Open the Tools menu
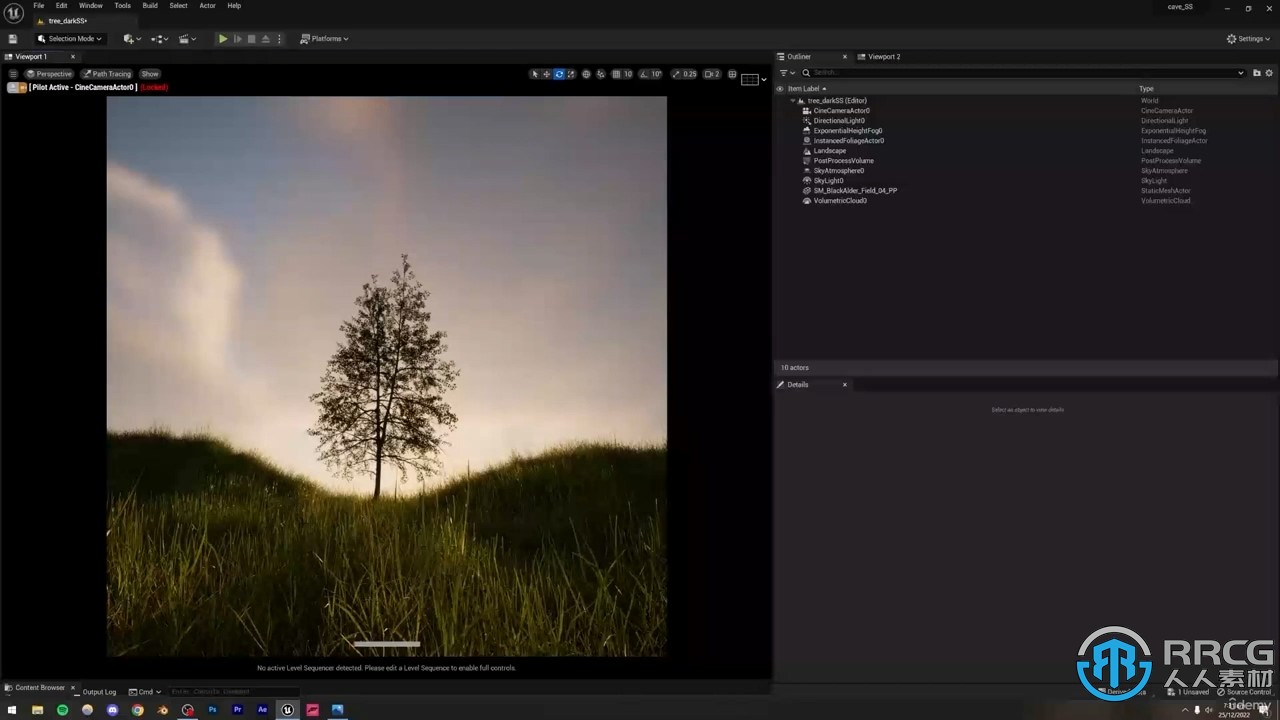1280x720 pixels. pos(122,6)
